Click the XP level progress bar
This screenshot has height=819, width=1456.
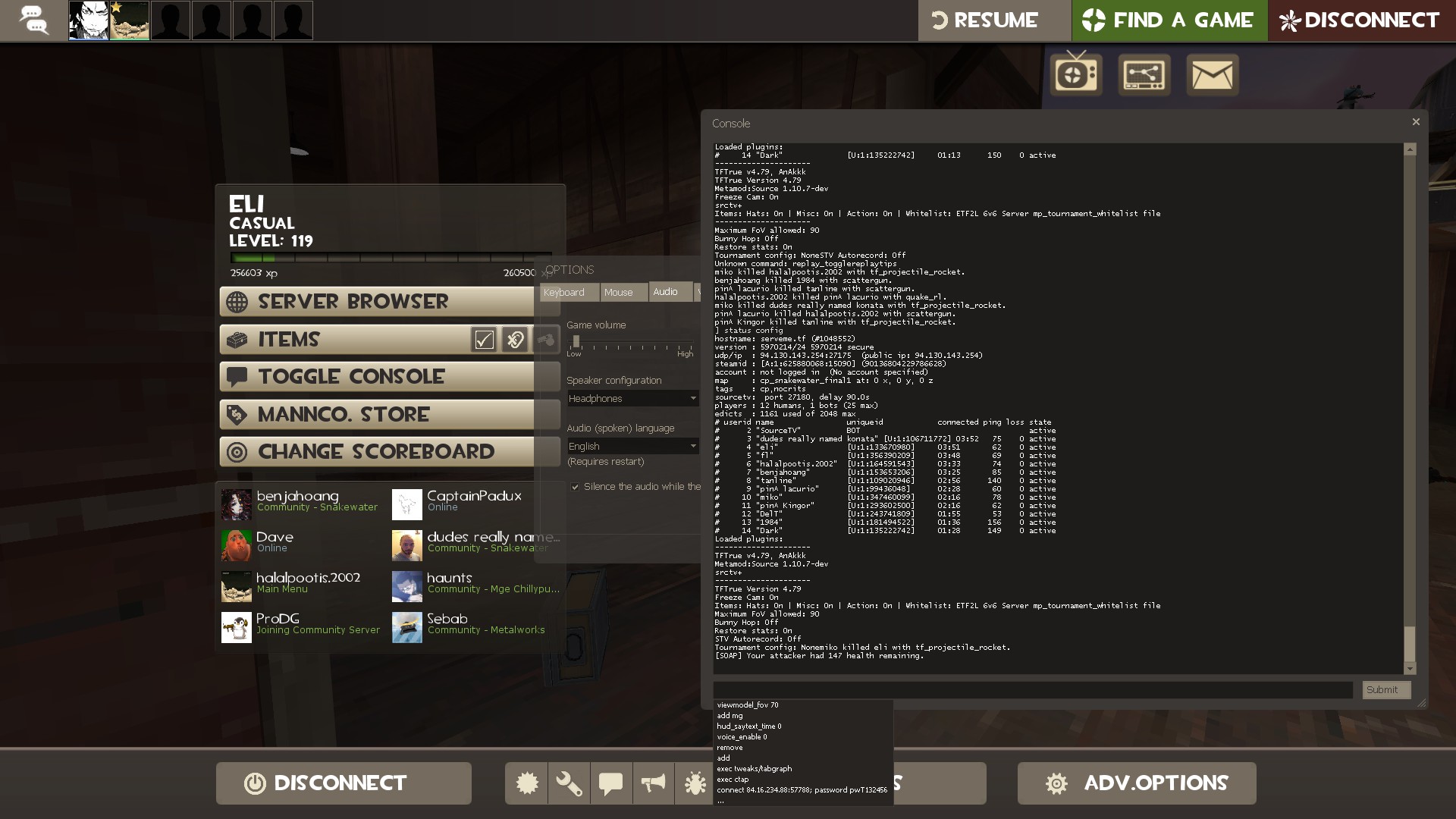pos(391,259)
